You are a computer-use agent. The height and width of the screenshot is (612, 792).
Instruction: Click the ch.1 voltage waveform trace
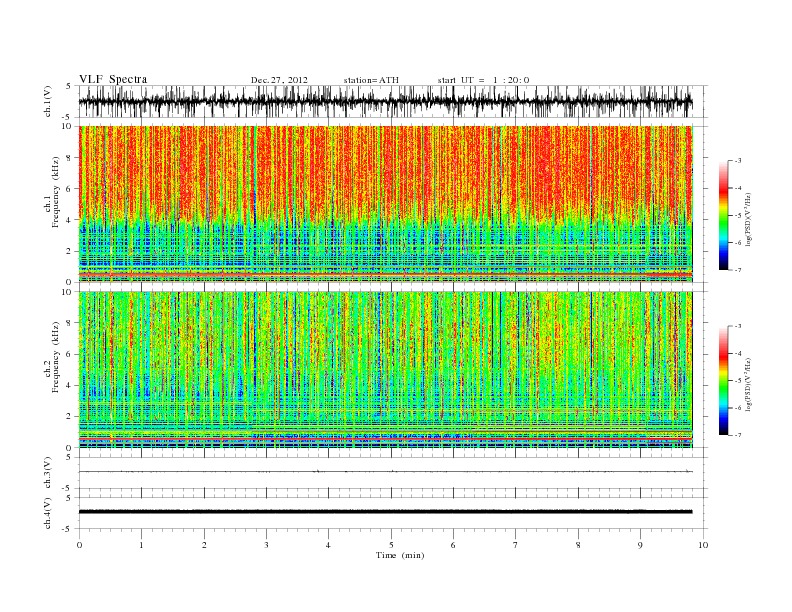(x=385, y=101)
